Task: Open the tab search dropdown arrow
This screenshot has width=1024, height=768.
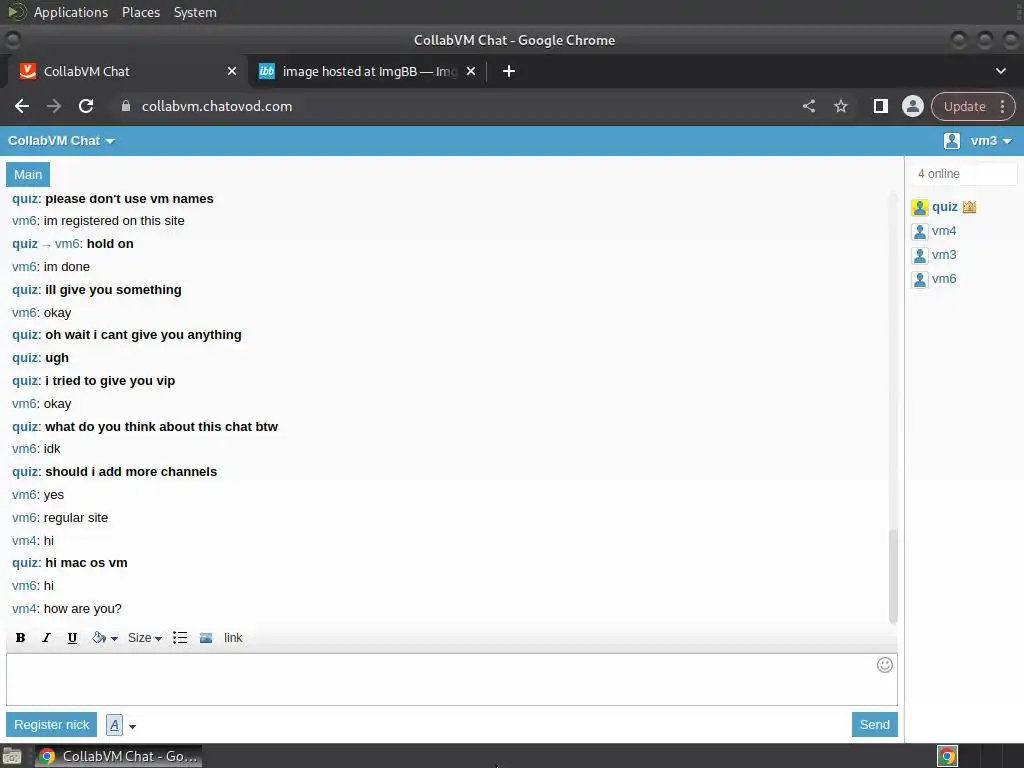Action: [1000, 71]
